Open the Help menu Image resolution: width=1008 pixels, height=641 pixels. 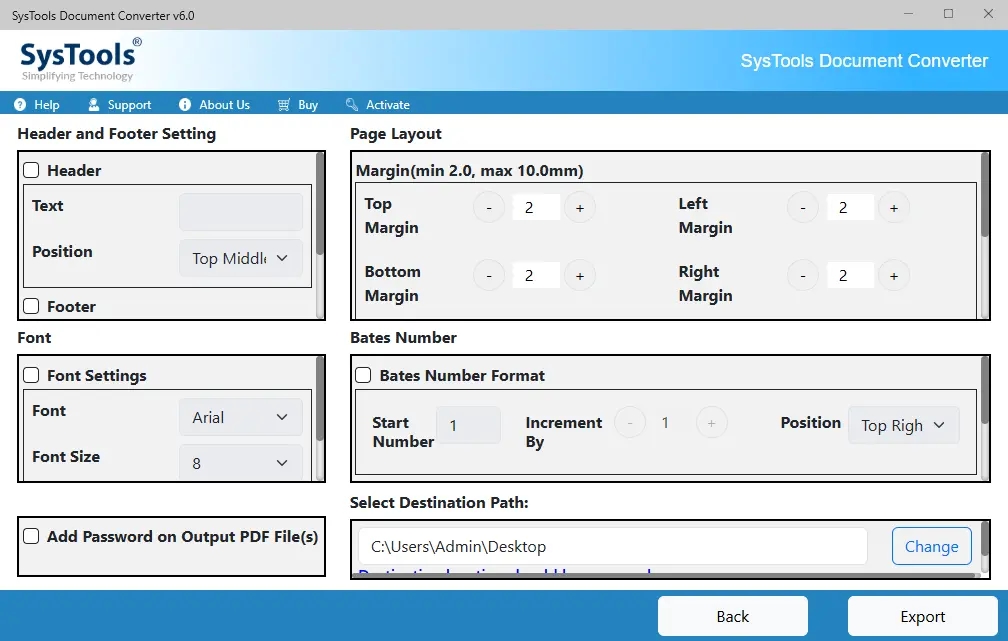pyautogui.click(x=37, y=105)
